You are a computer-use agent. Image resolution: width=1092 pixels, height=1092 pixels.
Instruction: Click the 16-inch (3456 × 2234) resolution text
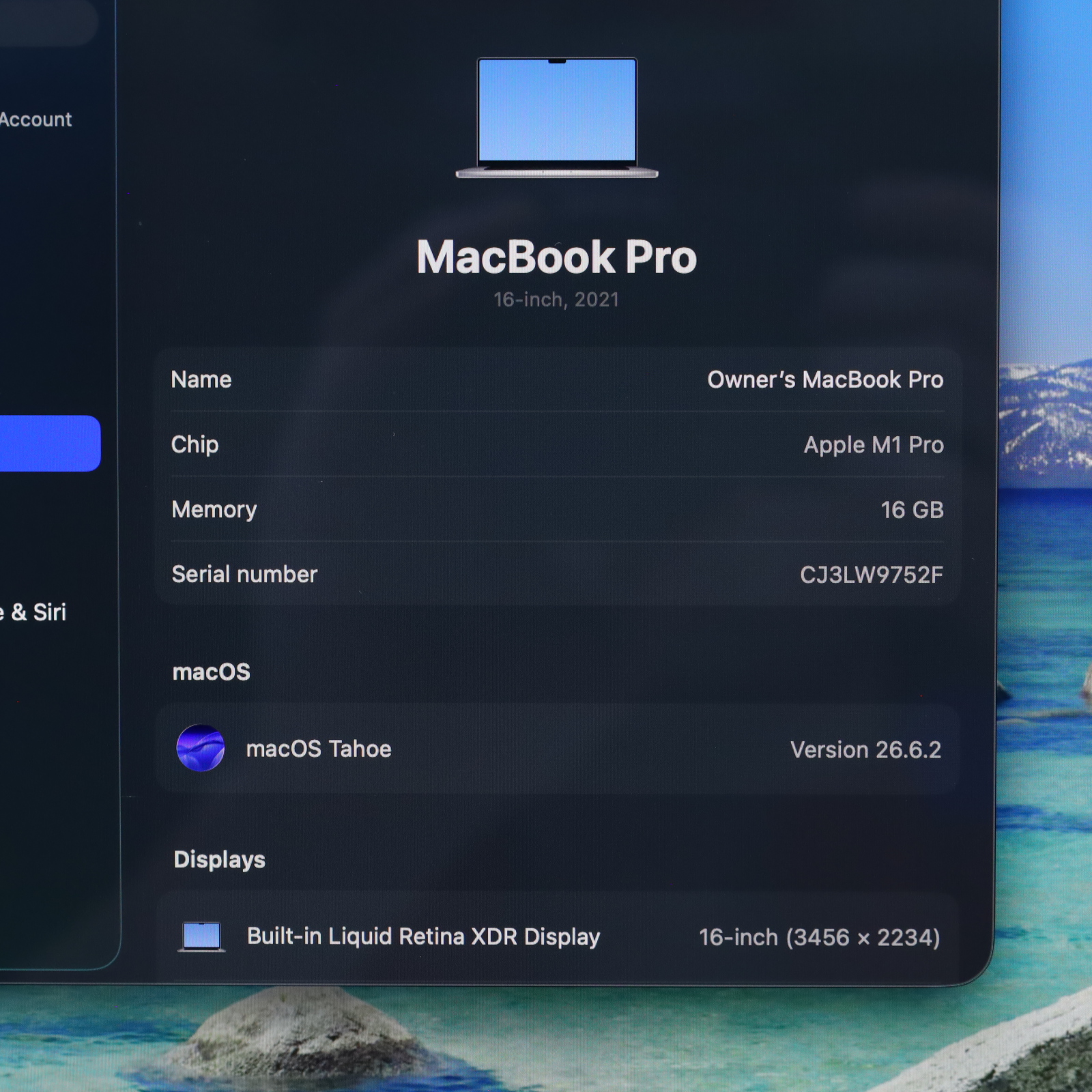coord(820,937)
